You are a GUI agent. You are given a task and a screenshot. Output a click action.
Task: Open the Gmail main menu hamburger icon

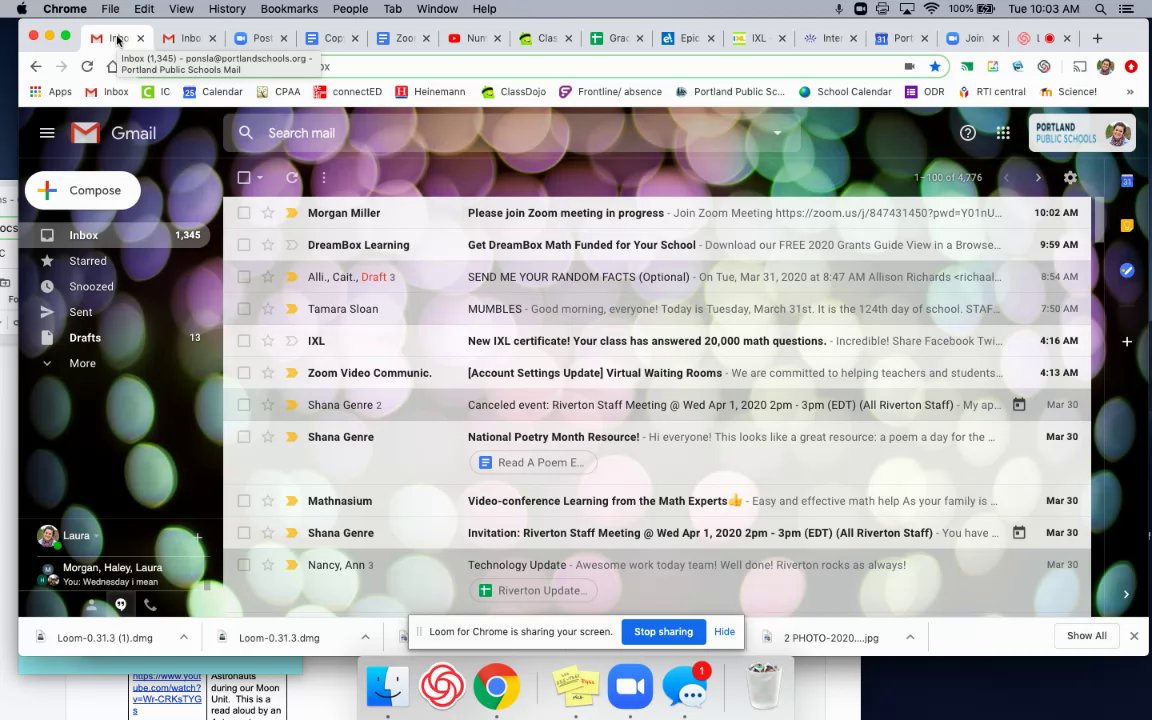(47, 133)
